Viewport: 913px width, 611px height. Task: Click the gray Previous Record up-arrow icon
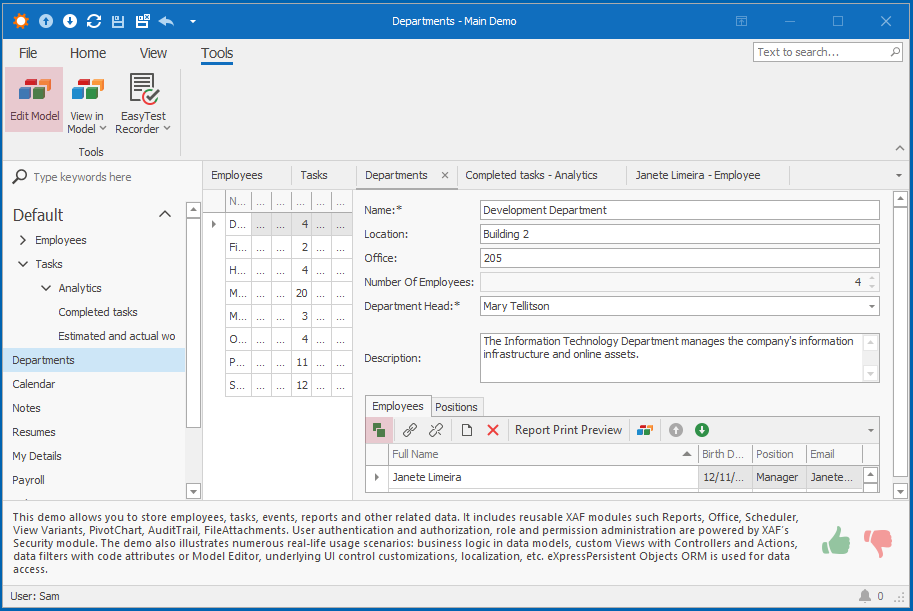point(675,430)
